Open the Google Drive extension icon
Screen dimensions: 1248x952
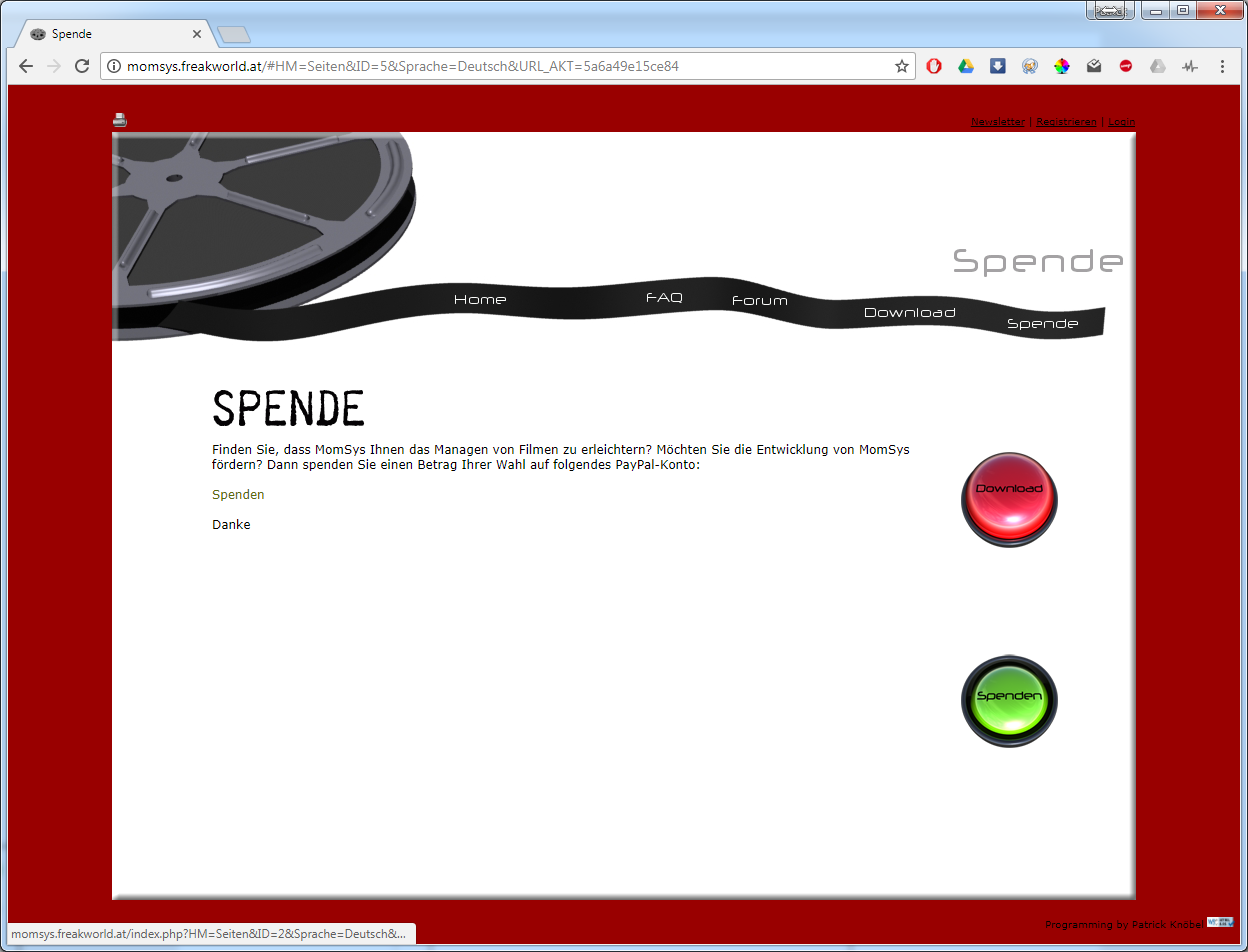[966, 66]
